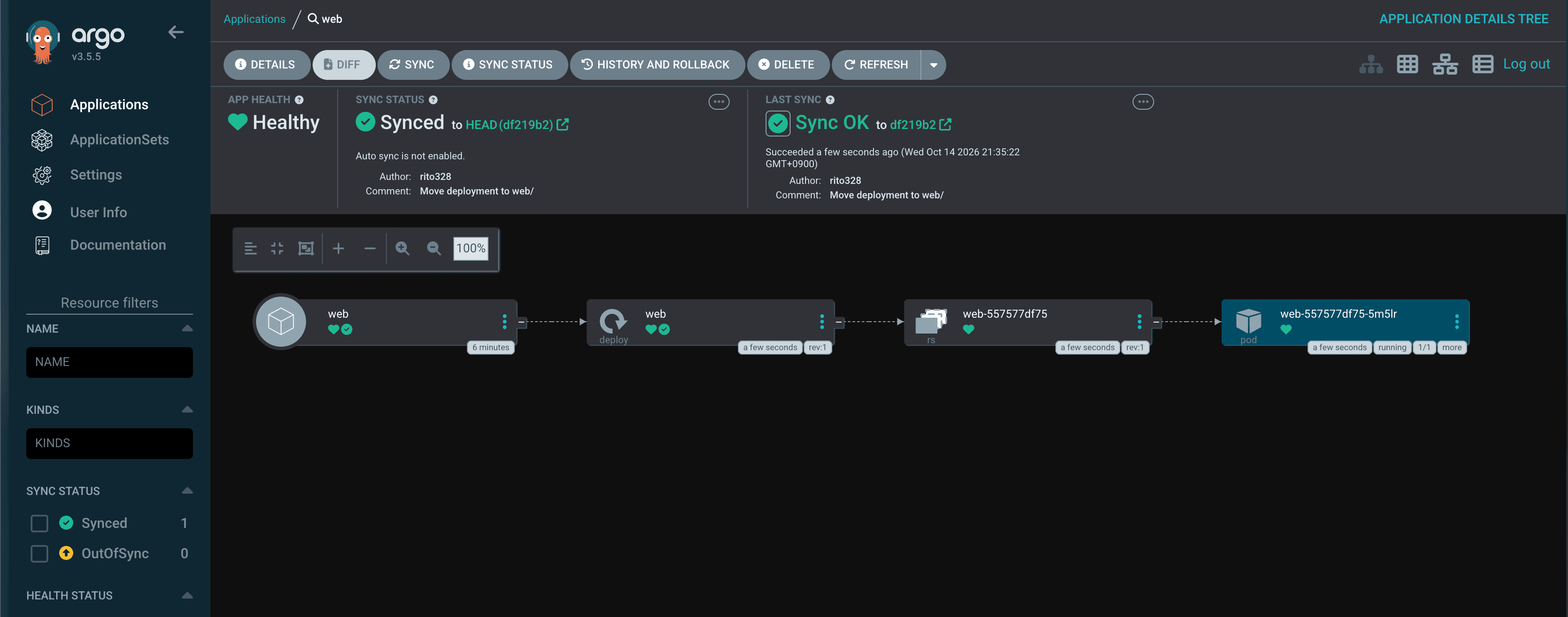
Task: Click the DETAILS button
Action: point(267,65)
